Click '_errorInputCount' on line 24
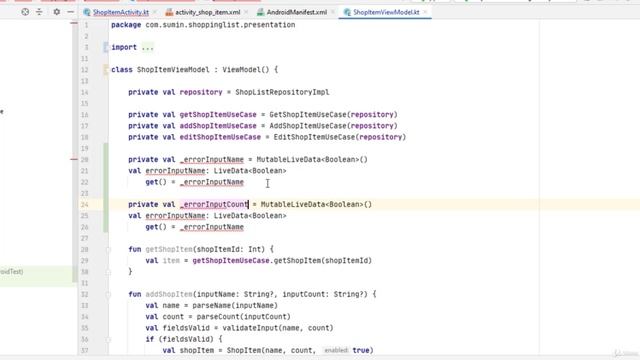The width and height of the screenshot is (640, 360). point(214,204)
